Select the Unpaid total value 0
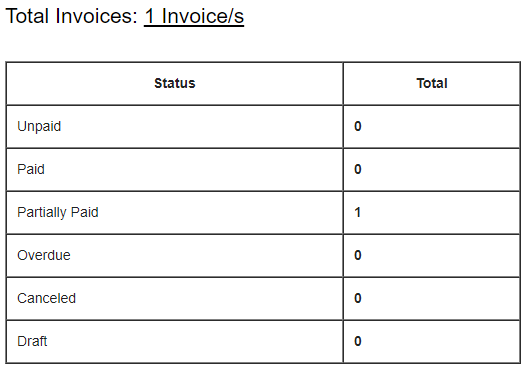The width and height of the screenshot is (528, 370). tap(358, 126)
